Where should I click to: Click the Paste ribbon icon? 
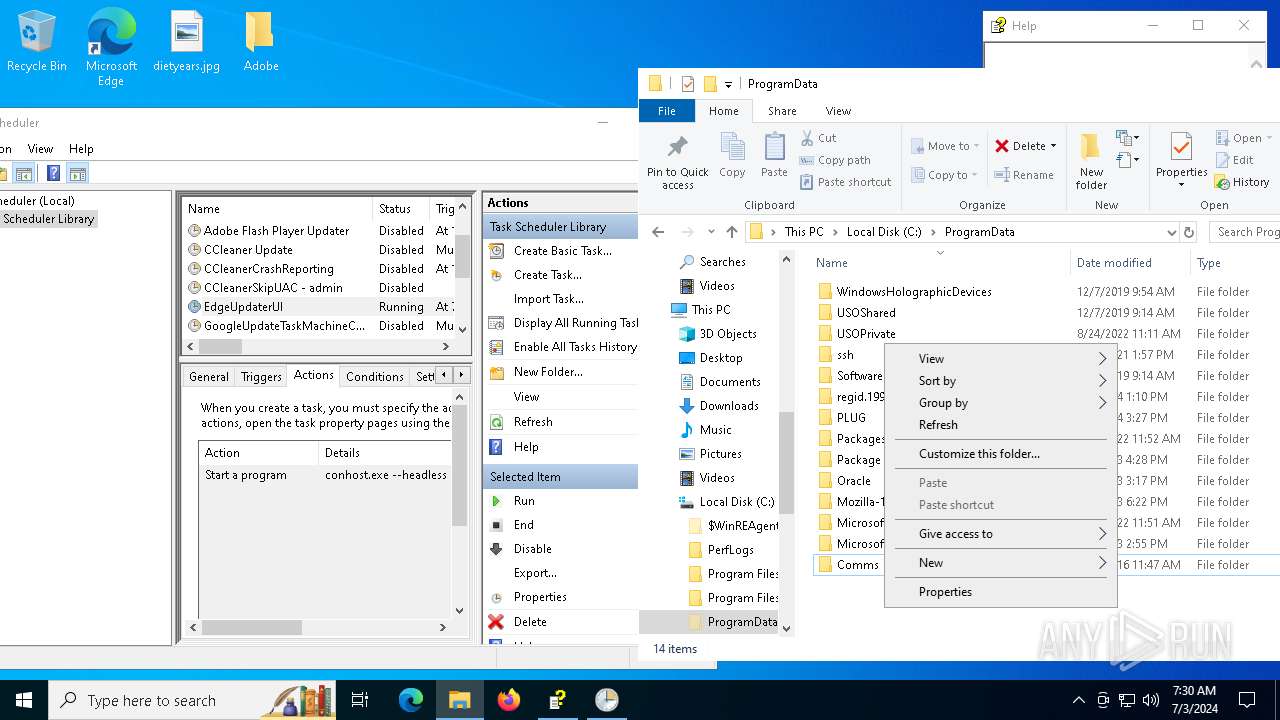click(774, 156)
